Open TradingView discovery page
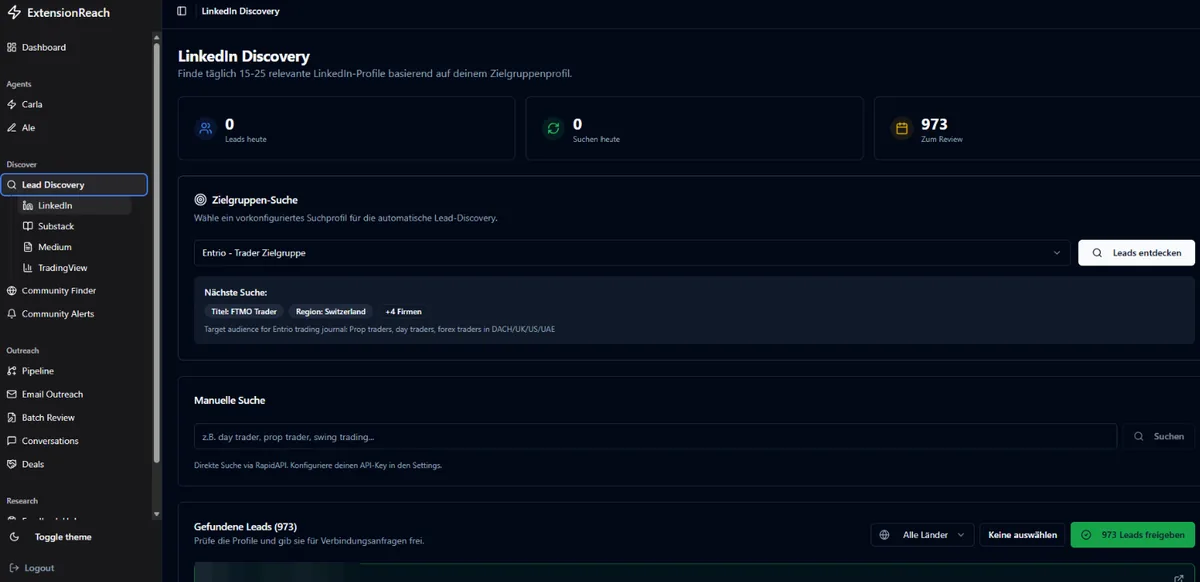Viewport: 1200px width, 582px height. (x=63, y=268)
